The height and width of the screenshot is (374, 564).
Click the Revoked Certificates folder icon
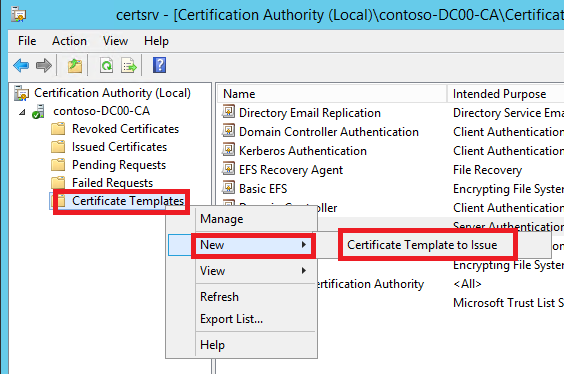[58, 129]
